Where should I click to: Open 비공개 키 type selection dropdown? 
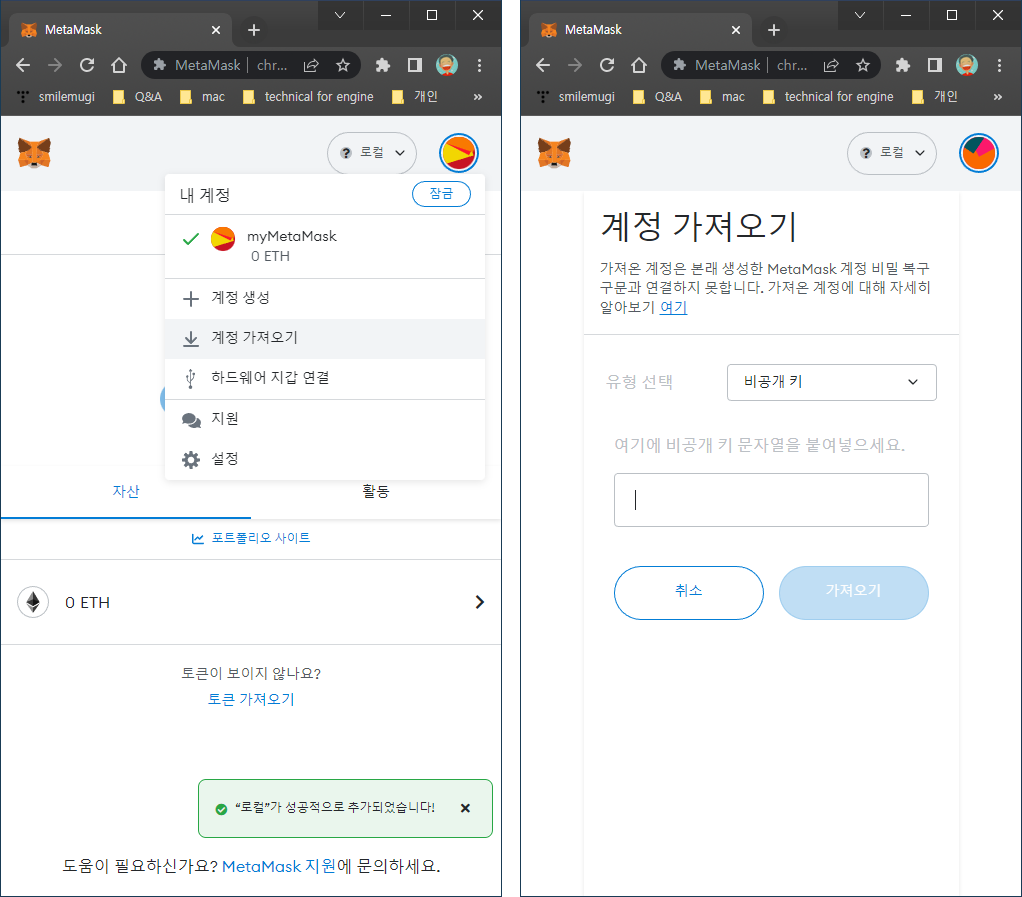click(832, 383)
